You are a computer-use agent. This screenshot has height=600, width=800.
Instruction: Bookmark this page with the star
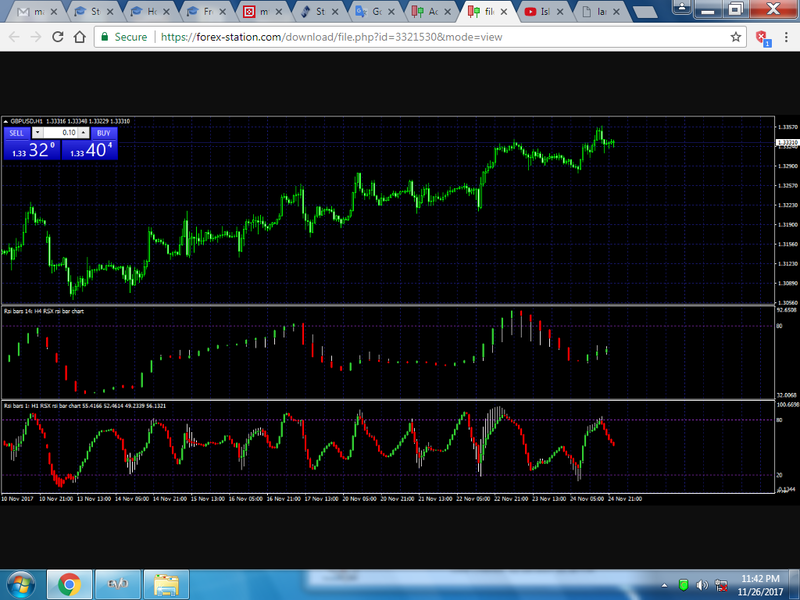click(735, 37)
